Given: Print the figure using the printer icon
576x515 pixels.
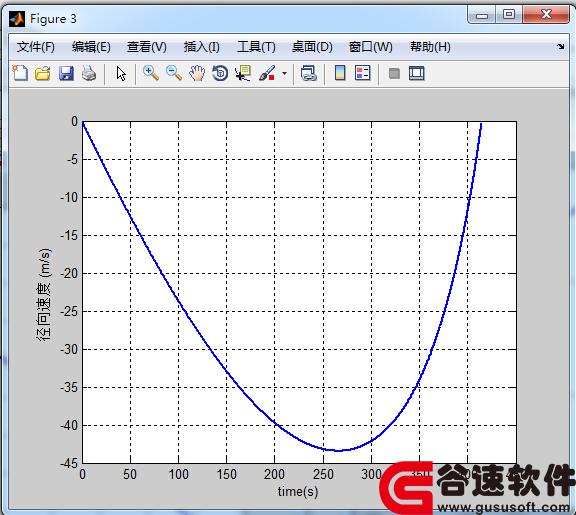Looking at the screenshot, I should (89, 73).
